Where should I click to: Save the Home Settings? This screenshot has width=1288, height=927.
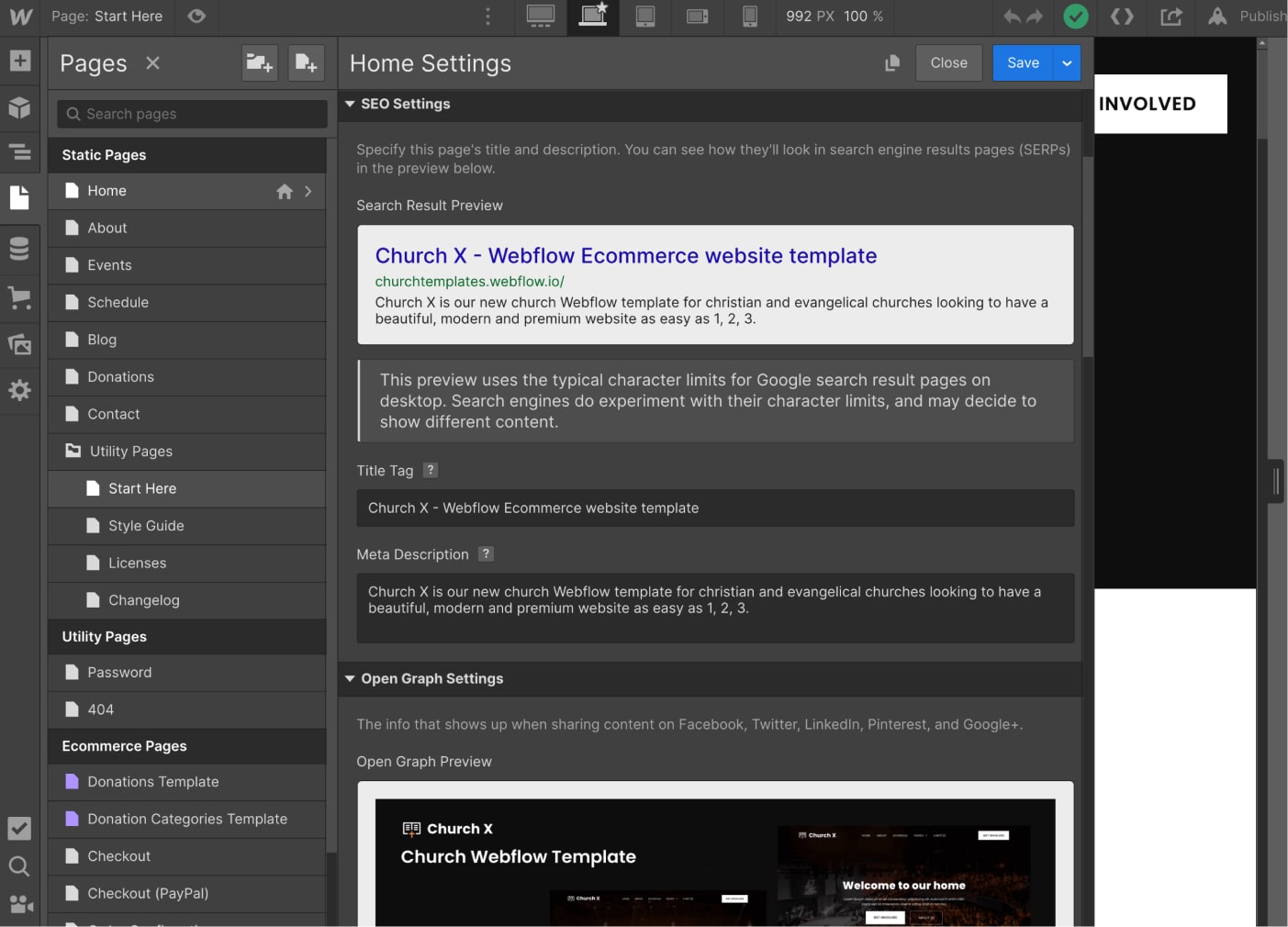pyautogui.click(x=1022, y=62)
